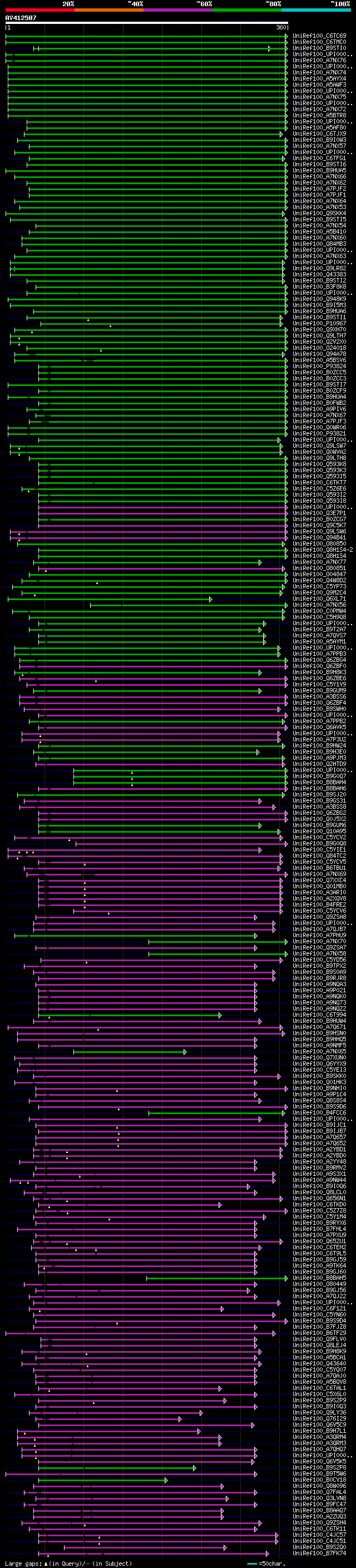Select the UniRef100_A7NX72 label
Image resolution: width=356 pixels, height=1568 pixels.
(x=319, y=109)
